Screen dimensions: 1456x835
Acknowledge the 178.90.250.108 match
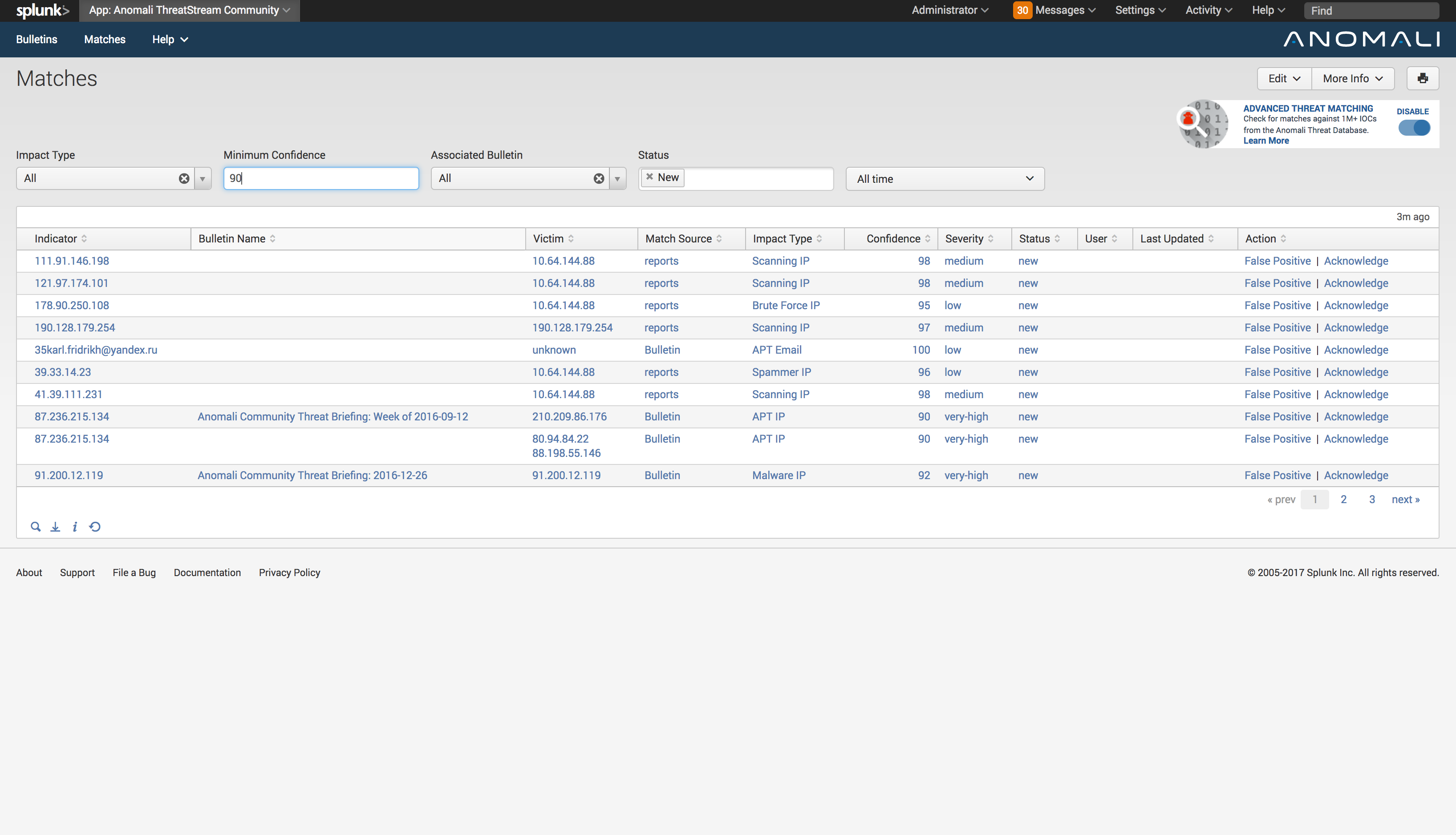point(1355,306)
